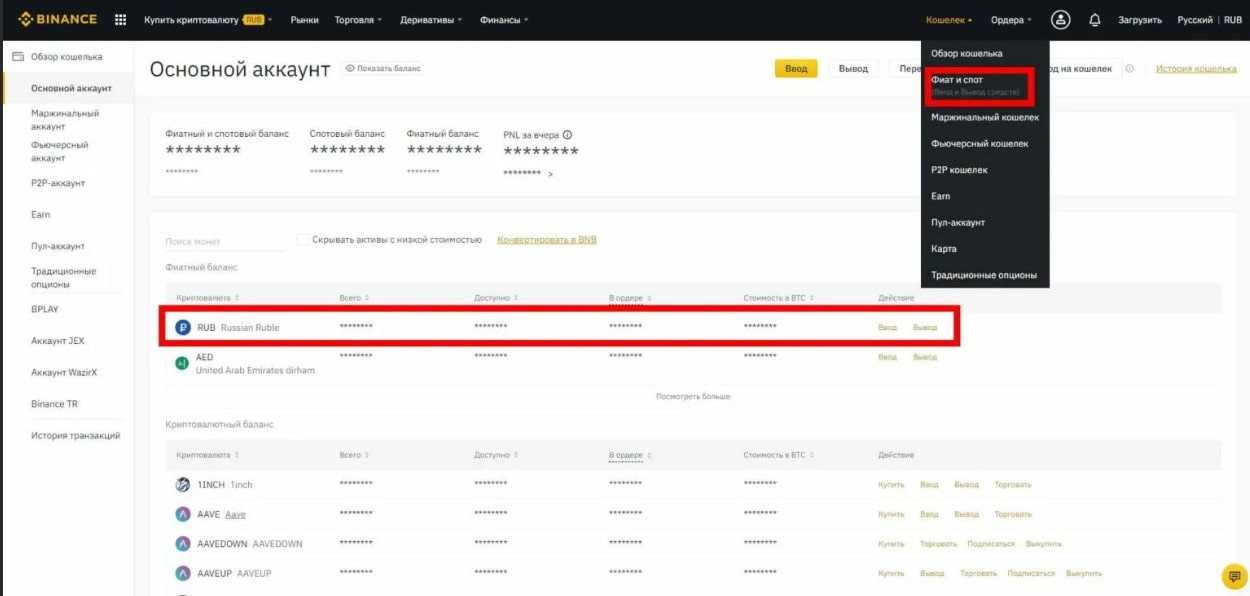This screenshot has height=596, width=1250.
Task: Open the Ордера dropdown
Action: pos(1011,20)
